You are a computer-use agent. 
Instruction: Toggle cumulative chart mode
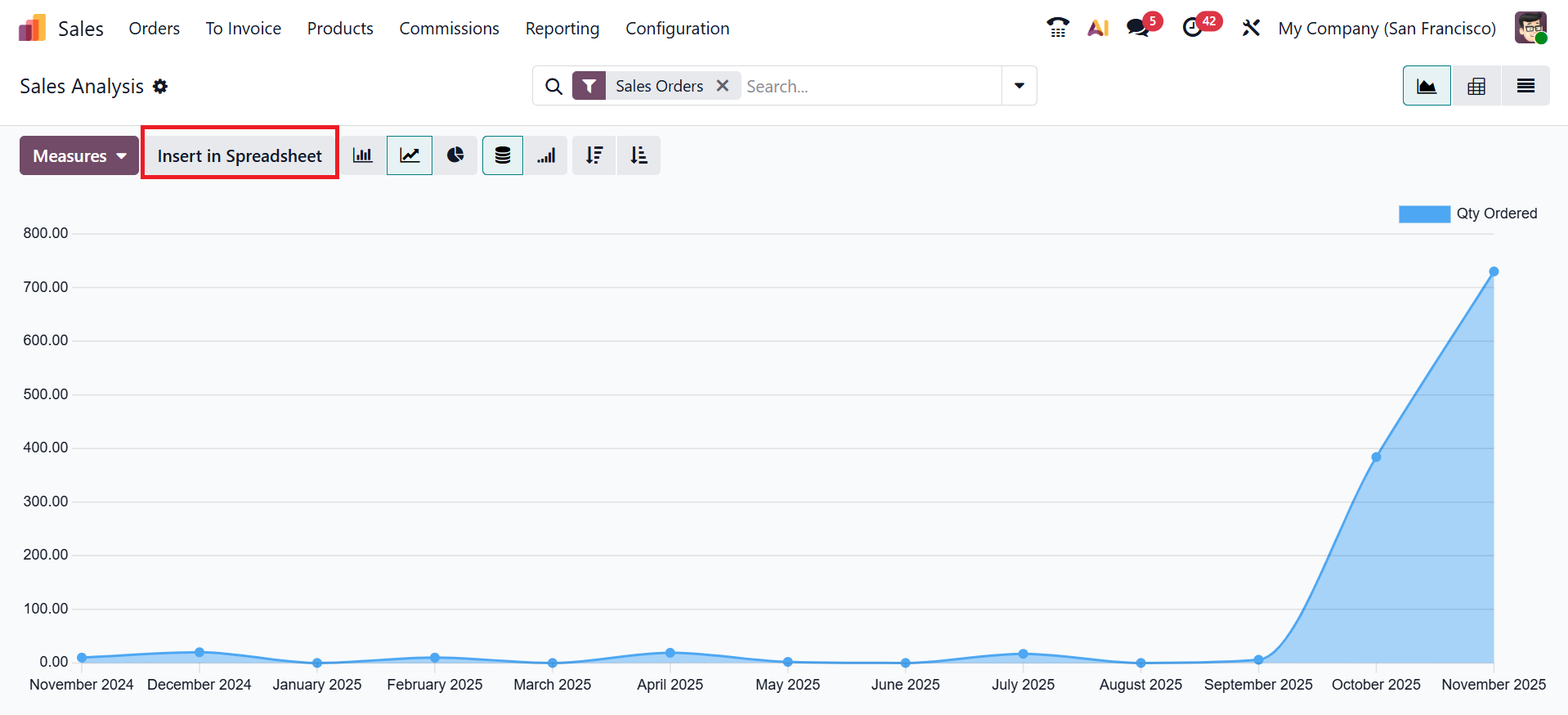[x=546, y=155]
